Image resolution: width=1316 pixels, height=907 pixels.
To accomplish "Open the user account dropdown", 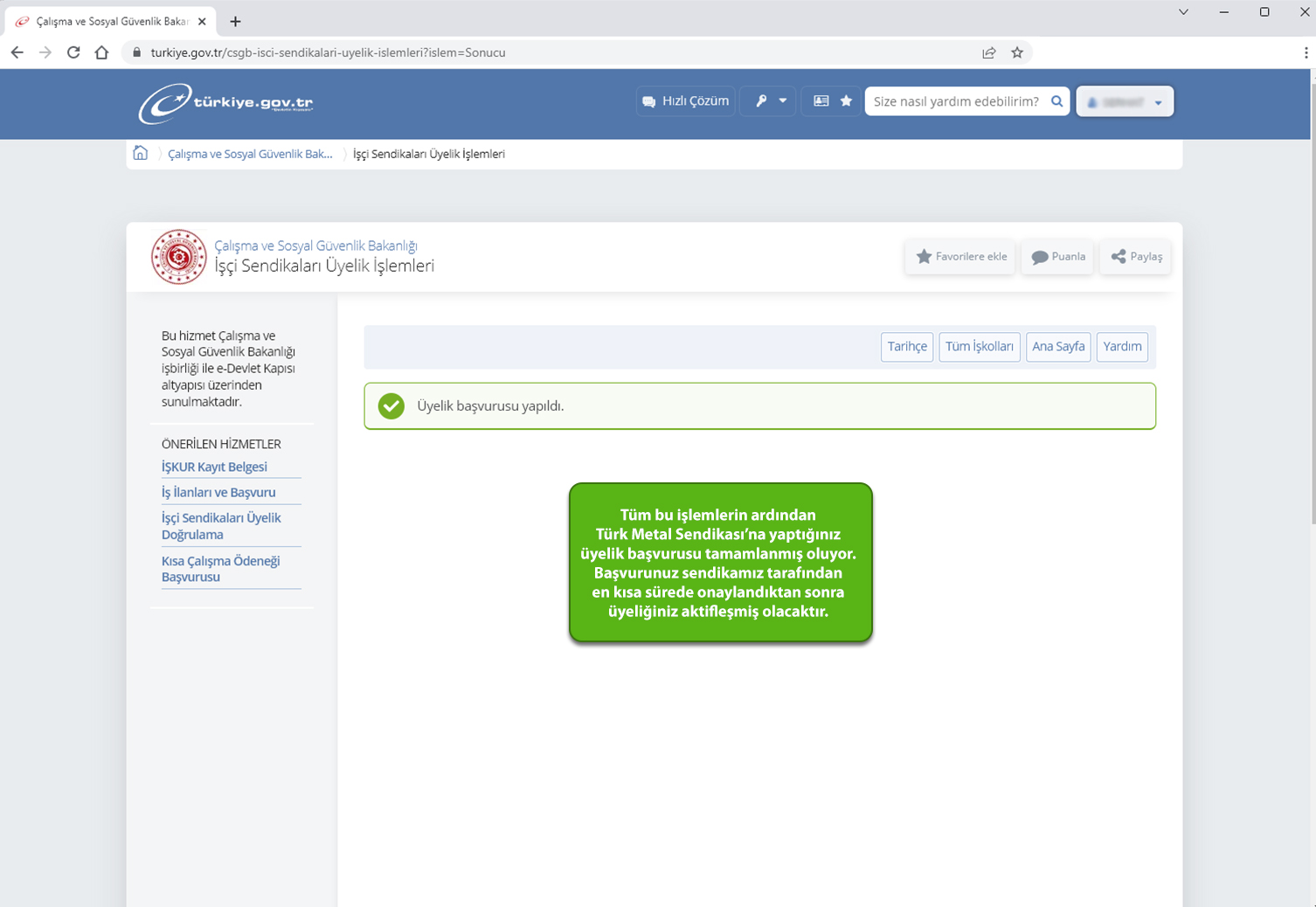I will pos(1125,102).
